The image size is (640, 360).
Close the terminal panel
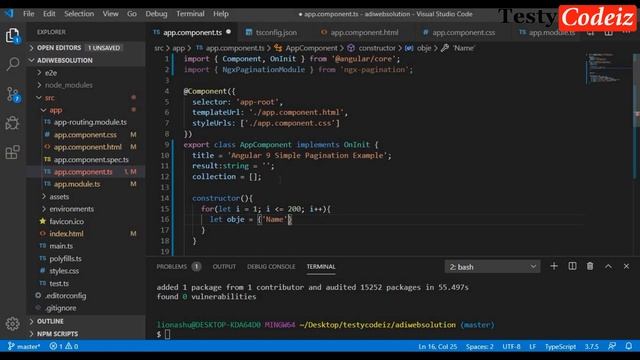tap(626, 266)
